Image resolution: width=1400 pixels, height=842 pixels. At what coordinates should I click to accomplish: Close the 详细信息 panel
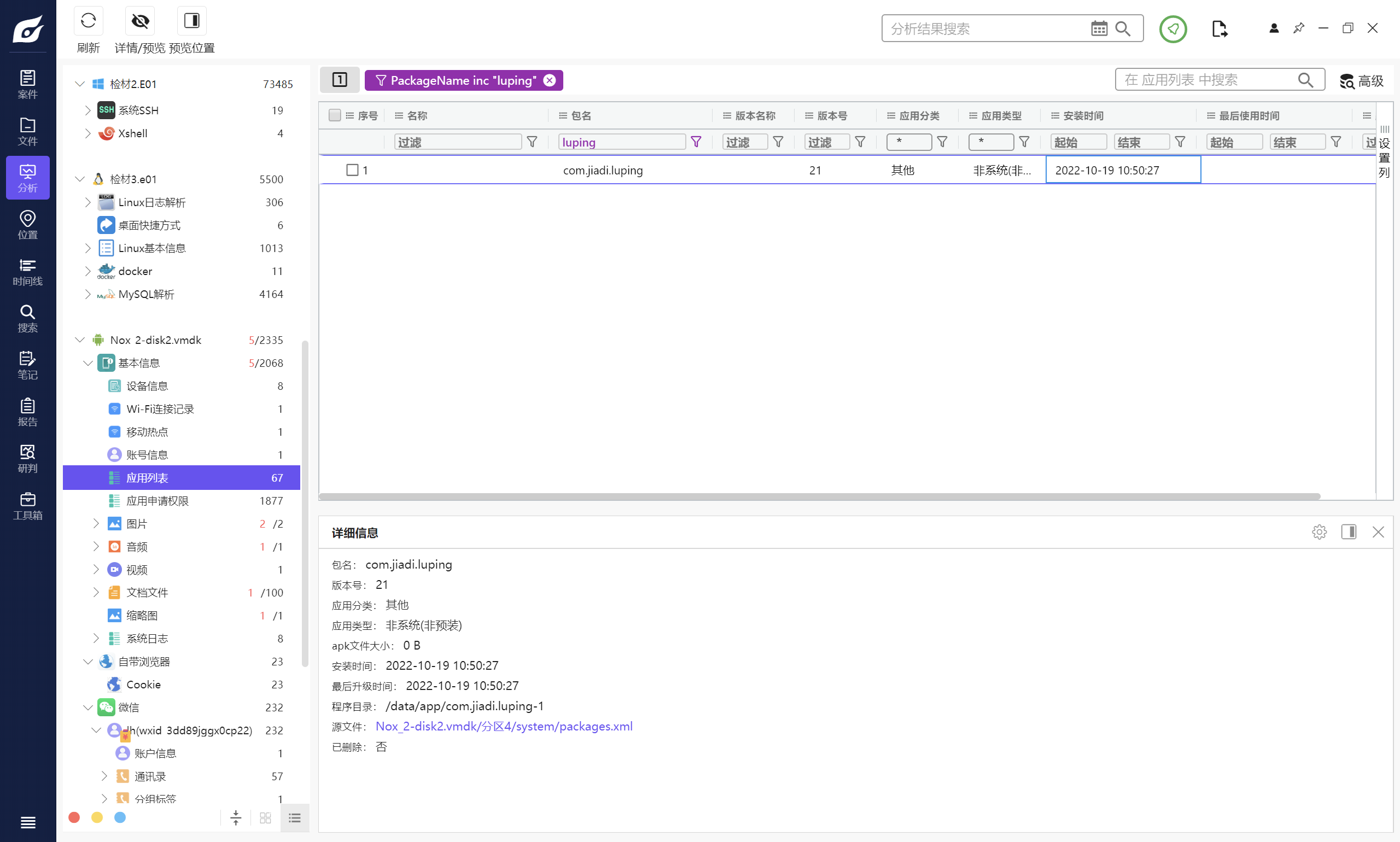(x=1378, y=531)
